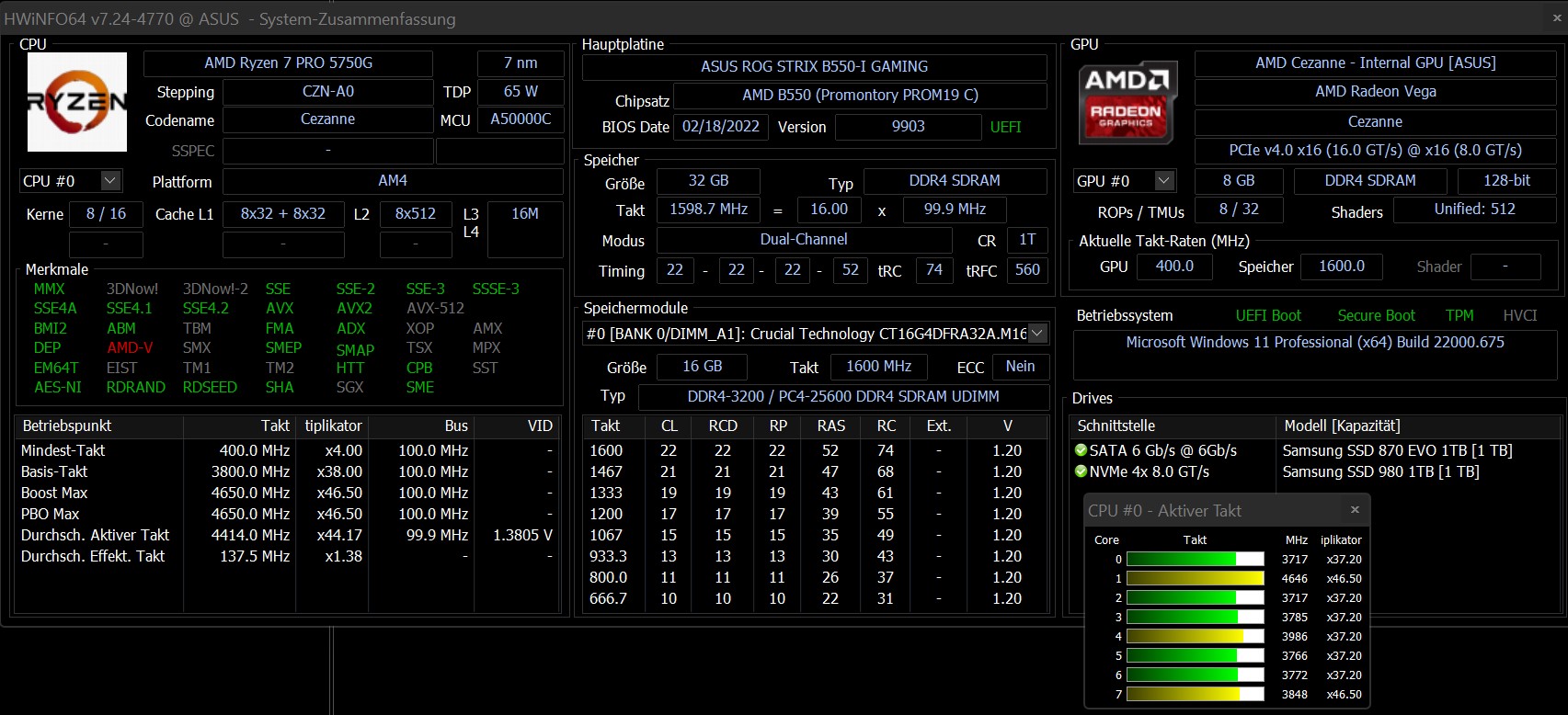Select the CPU name field AMD Ryzen 7 PRO 5750G

tap(289, 63)
